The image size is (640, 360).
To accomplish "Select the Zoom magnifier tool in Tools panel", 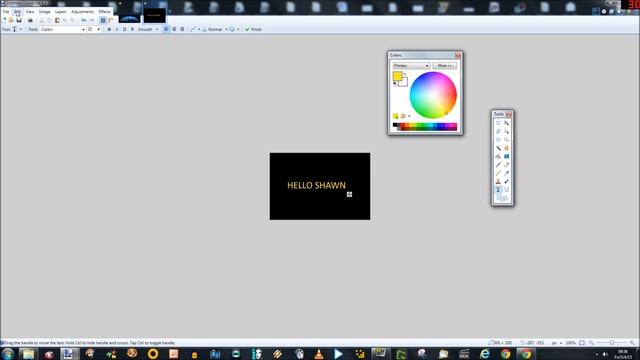I will [x=507, y=140].
